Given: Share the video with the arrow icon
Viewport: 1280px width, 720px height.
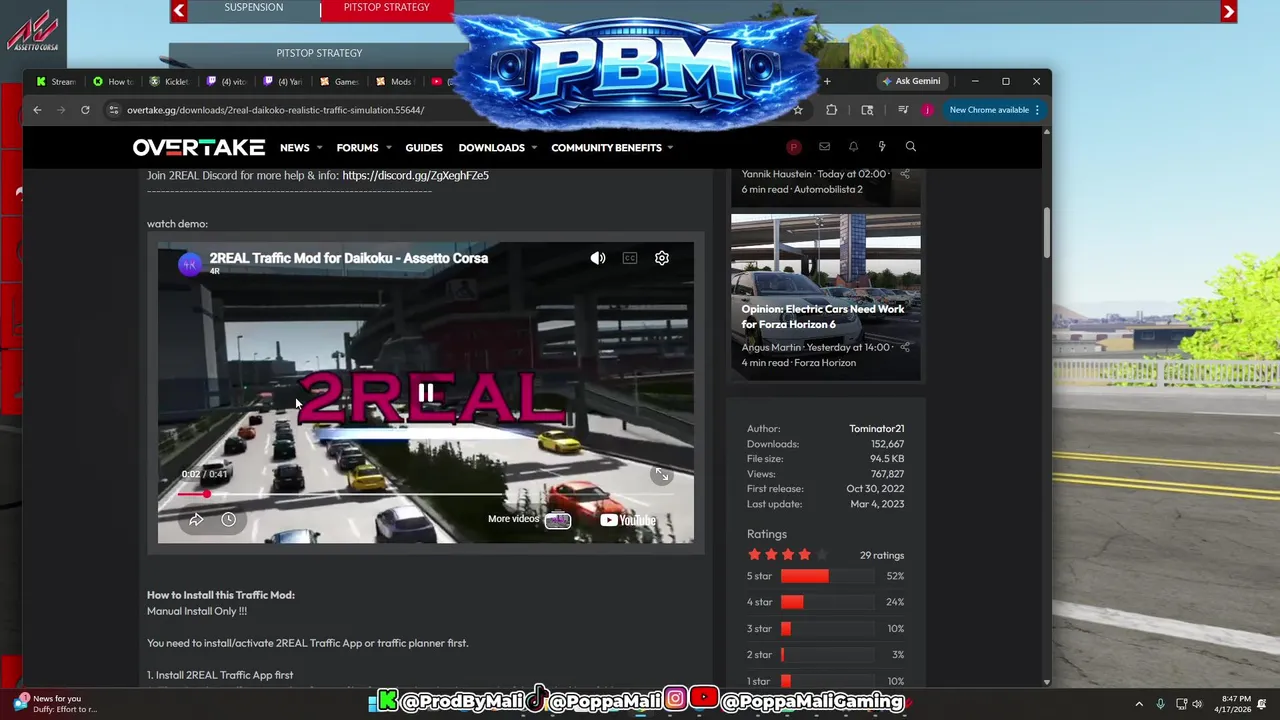Looking at the screenshot, I should 196,519.
